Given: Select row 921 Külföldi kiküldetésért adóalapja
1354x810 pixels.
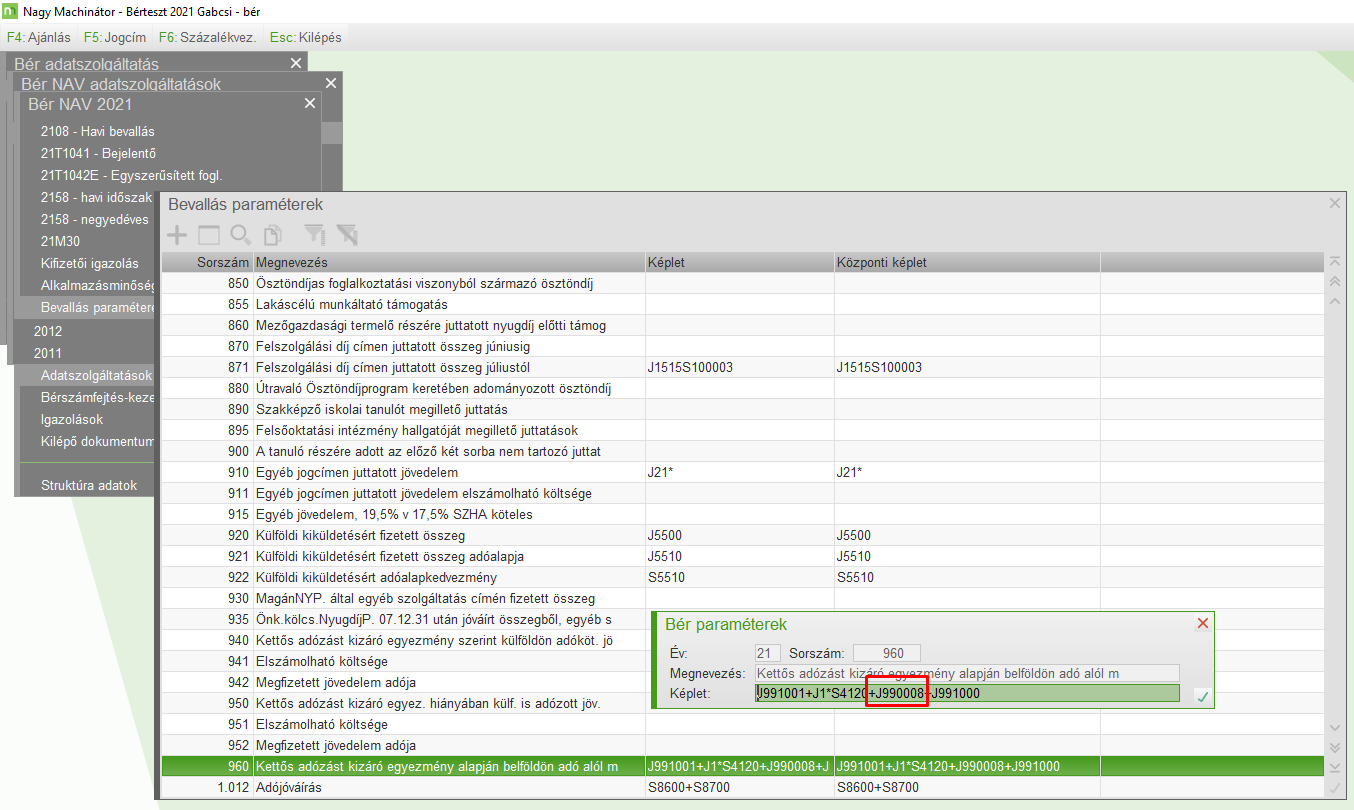Looking at the screenshot, I should point(741,556).
